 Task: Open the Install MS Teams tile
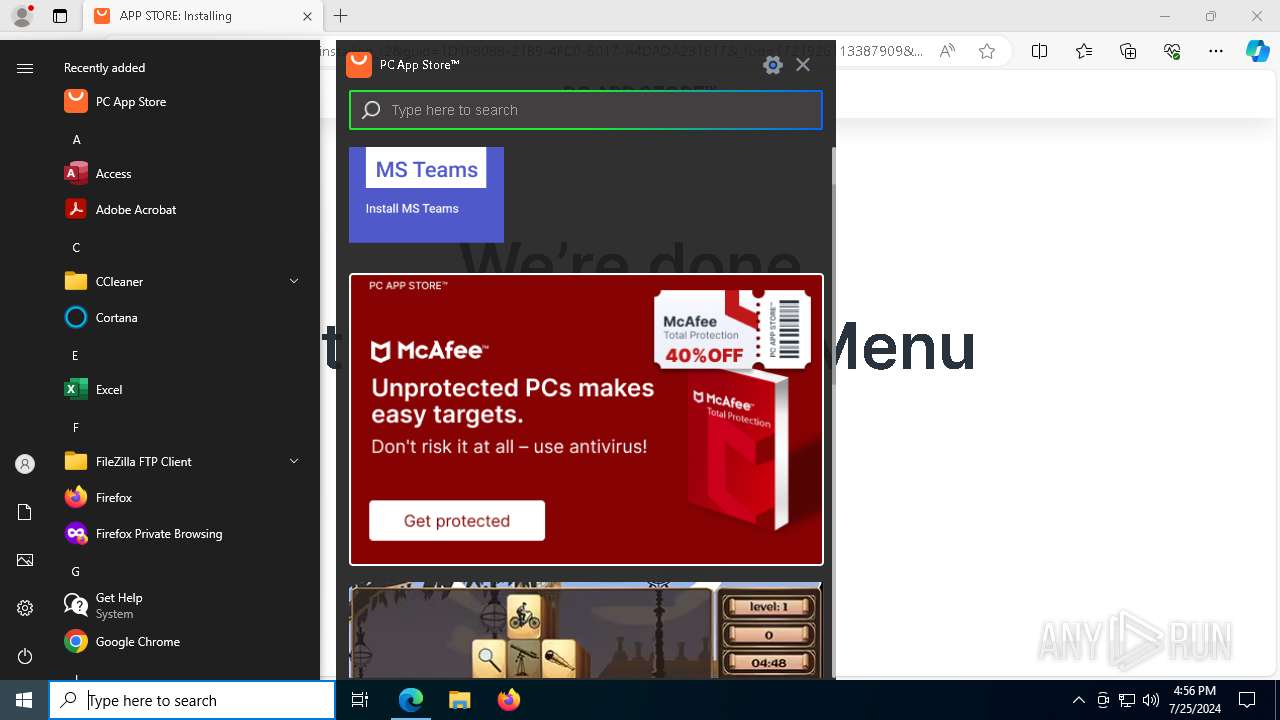[426, 195]
